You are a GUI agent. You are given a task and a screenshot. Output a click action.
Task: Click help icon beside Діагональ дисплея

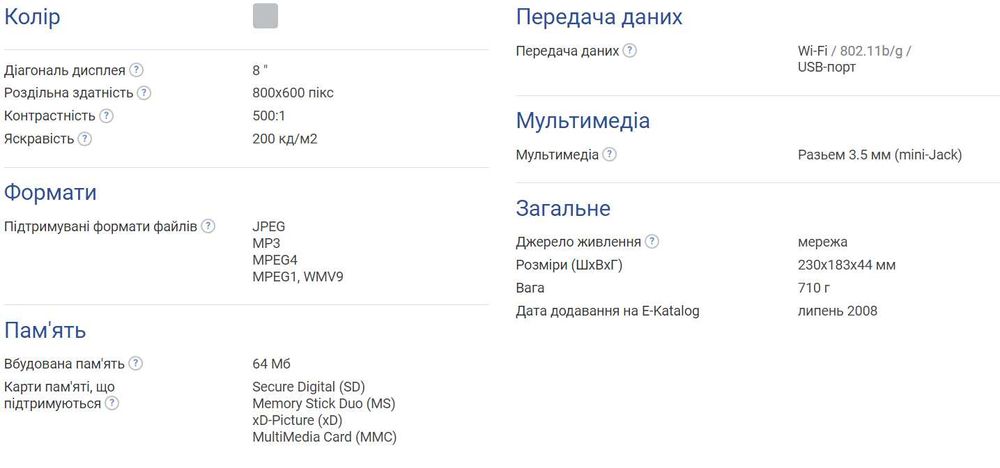(137, 70)
